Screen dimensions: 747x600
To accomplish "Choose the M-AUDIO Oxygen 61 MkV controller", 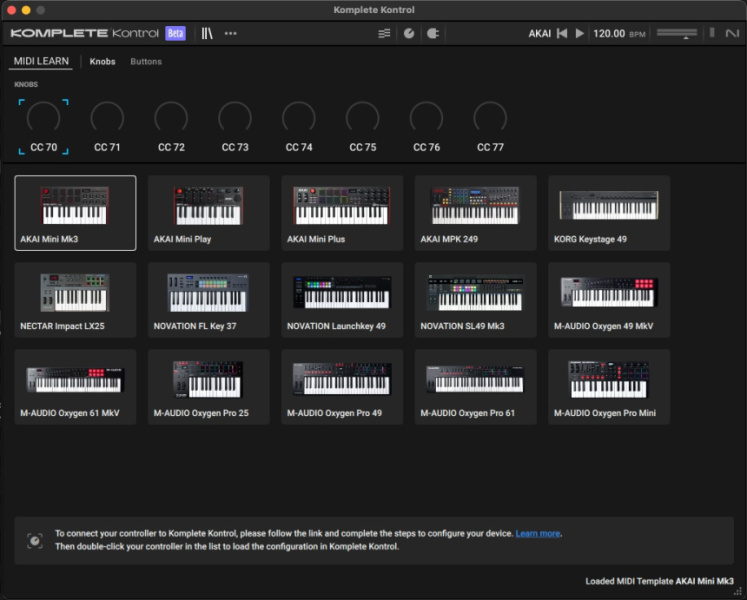I will tap(75, 387).
